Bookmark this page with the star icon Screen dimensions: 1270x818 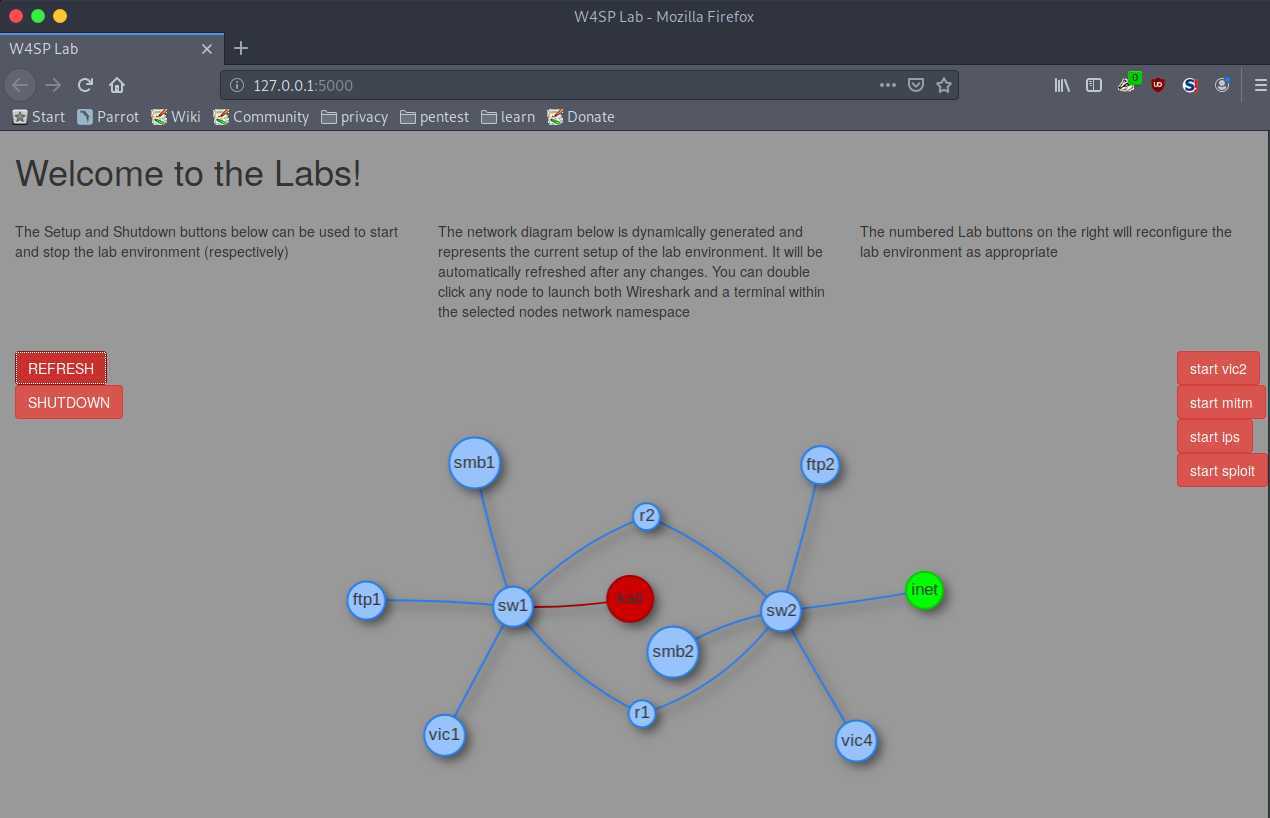point(943,85)
